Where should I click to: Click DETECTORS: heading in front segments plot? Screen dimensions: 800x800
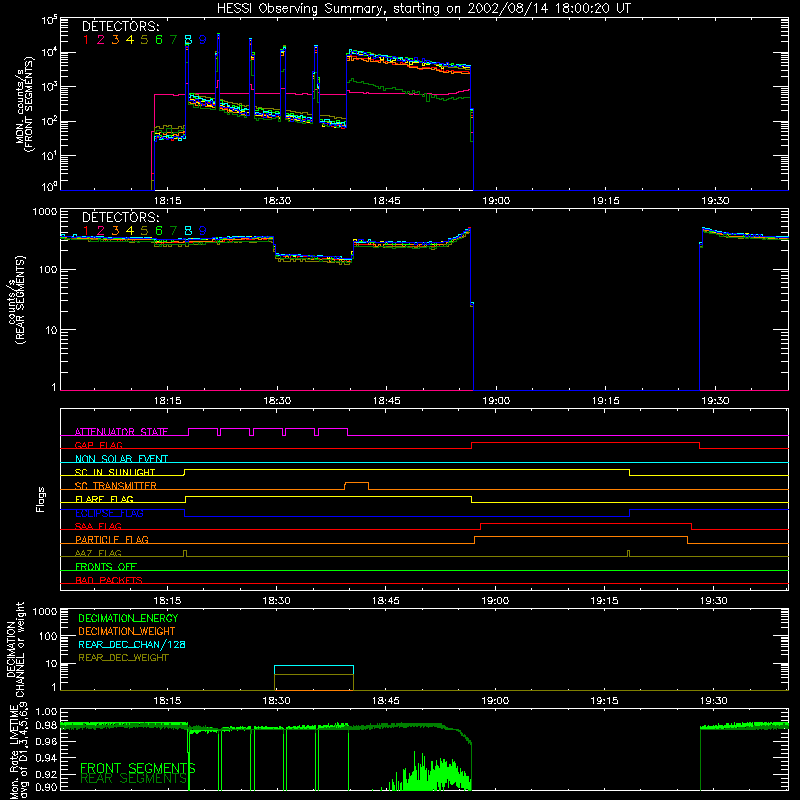click(x=120, y=27)
